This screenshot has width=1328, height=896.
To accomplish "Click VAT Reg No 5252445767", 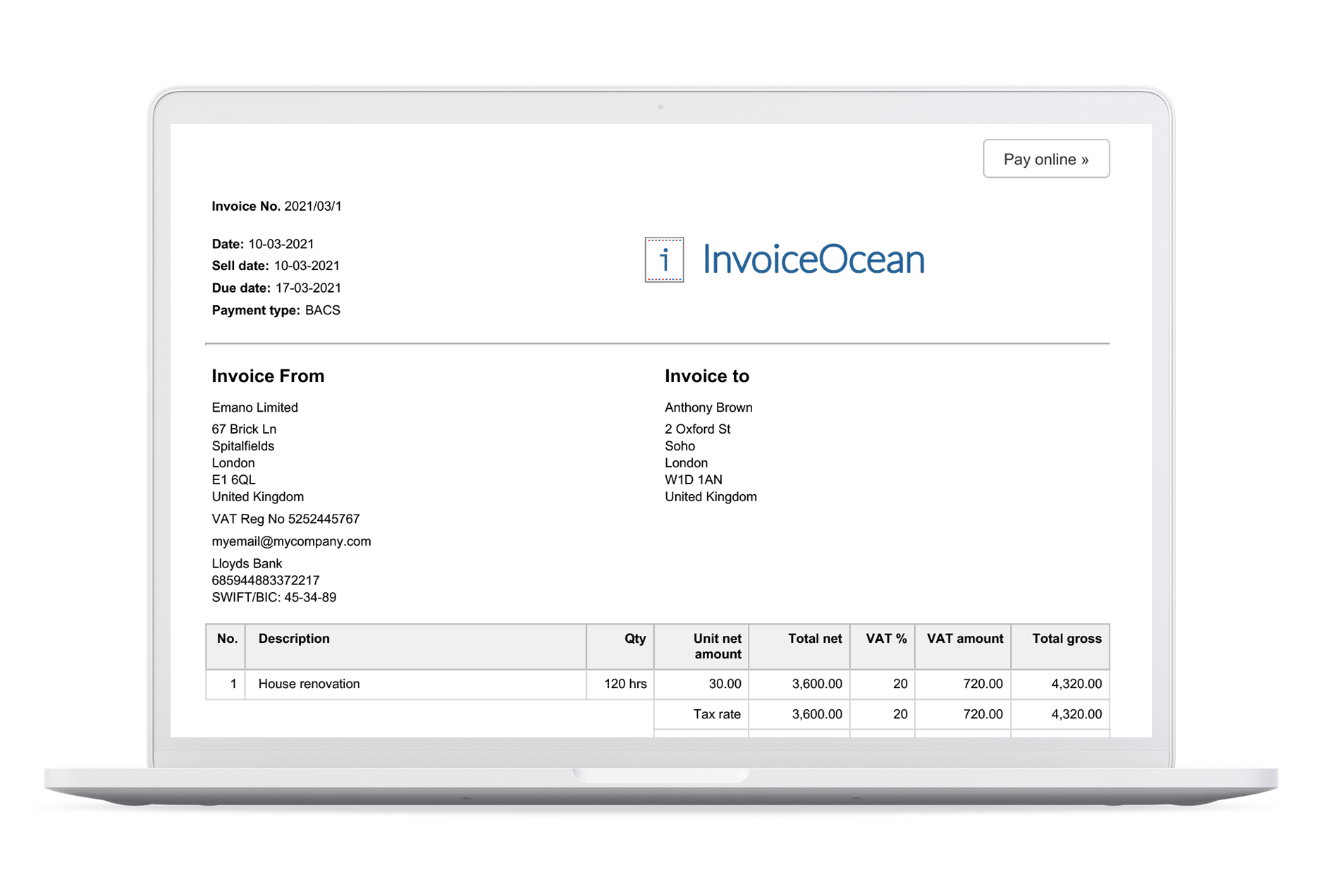I will pyautogui.click(x=285, y=519).
